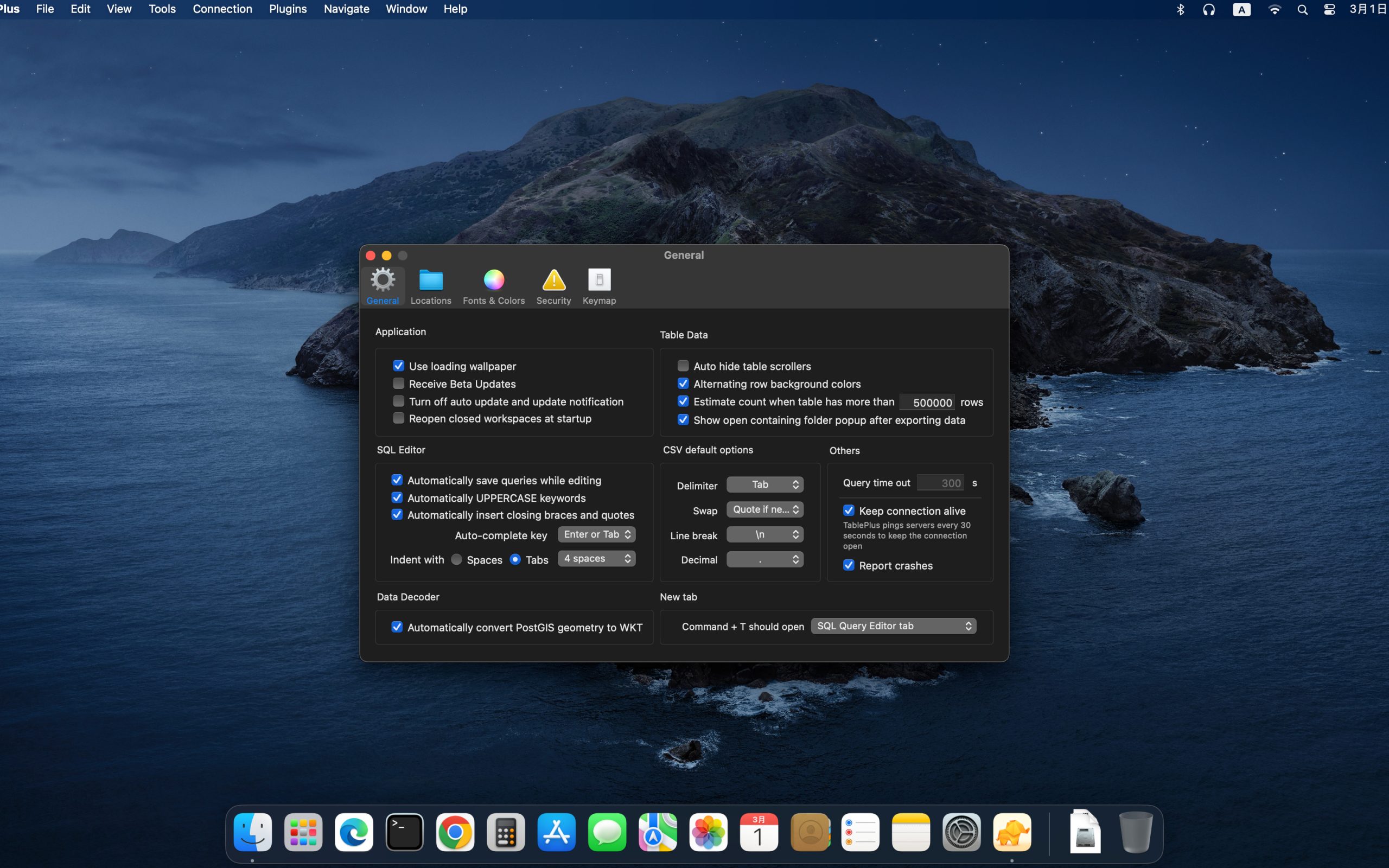Open the Delimiter dropdown
Viewport: 1389px width, 868px height.
(x=764, y=484)
